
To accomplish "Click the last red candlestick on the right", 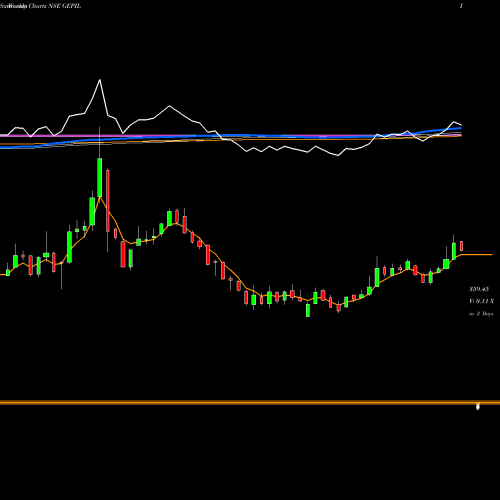I will tap(462, 246).
